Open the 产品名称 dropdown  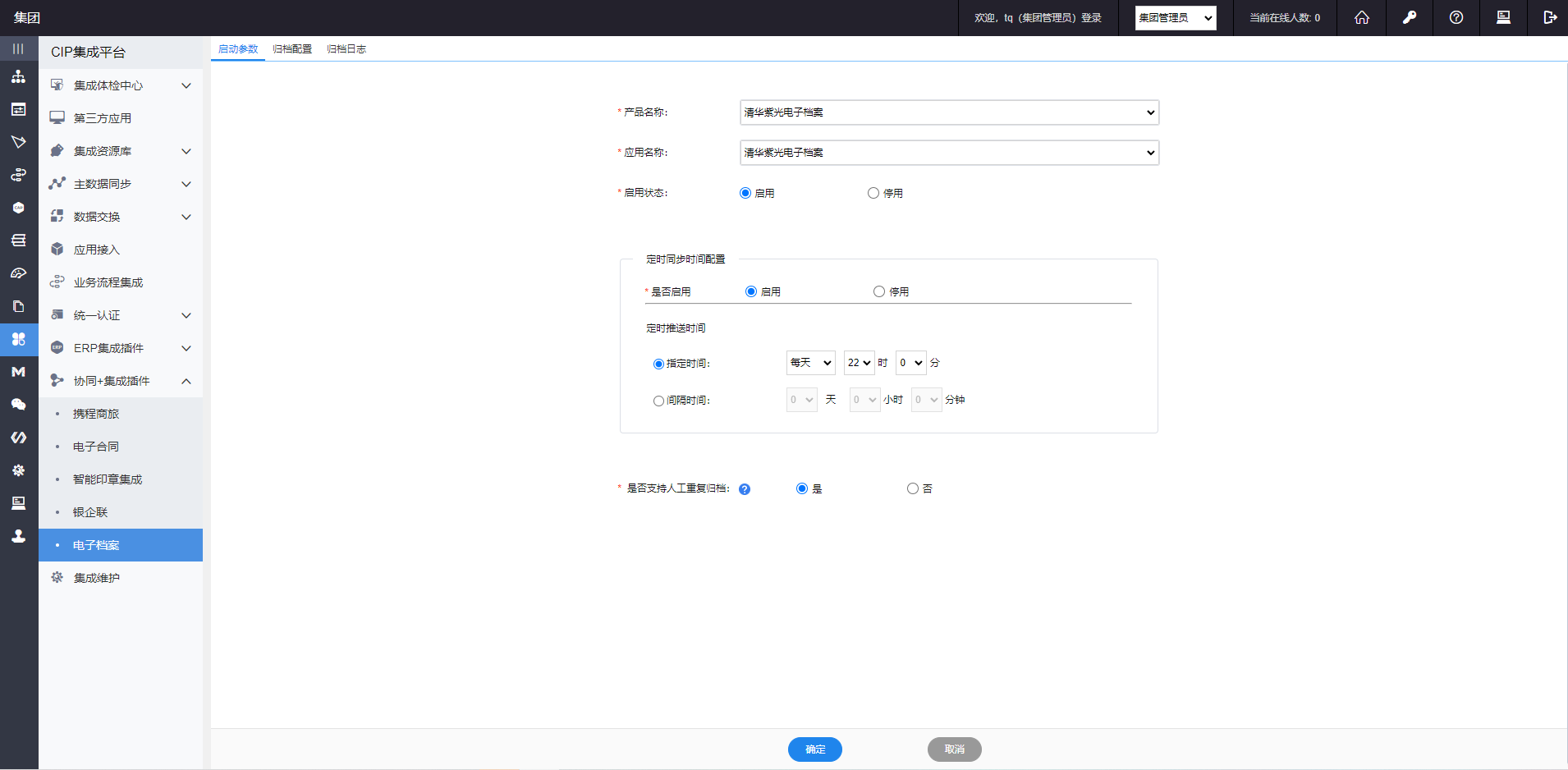(949, 112)
